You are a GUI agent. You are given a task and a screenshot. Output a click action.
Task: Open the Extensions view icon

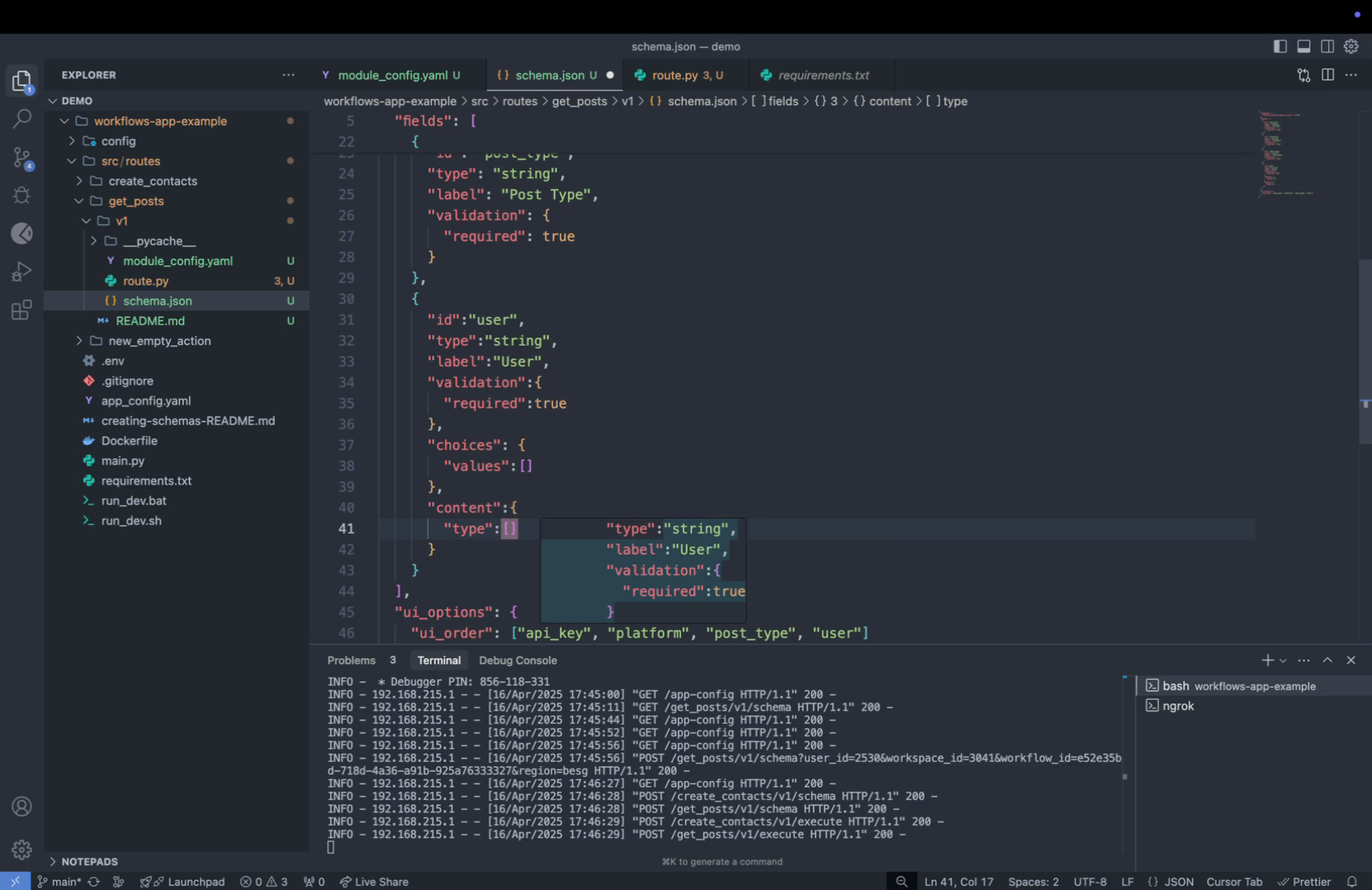coord(22,310)
